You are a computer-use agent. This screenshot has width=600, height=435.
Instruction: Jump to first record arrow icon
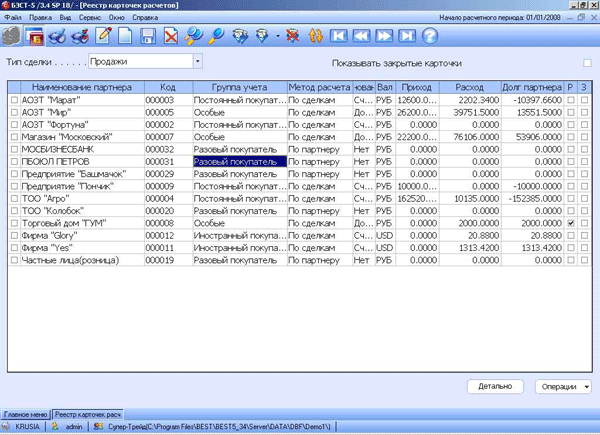(339, 36)
